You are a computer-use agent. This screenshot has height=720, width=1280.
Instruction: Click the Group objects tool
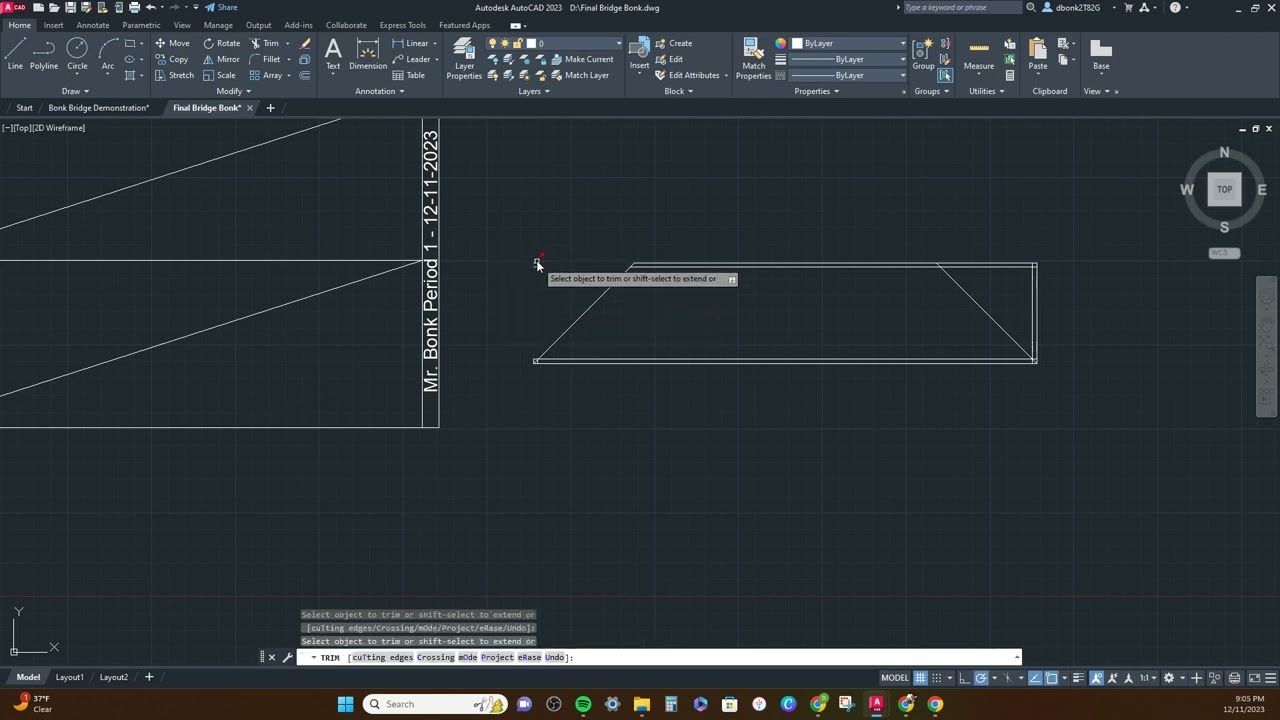click(923, 54)
